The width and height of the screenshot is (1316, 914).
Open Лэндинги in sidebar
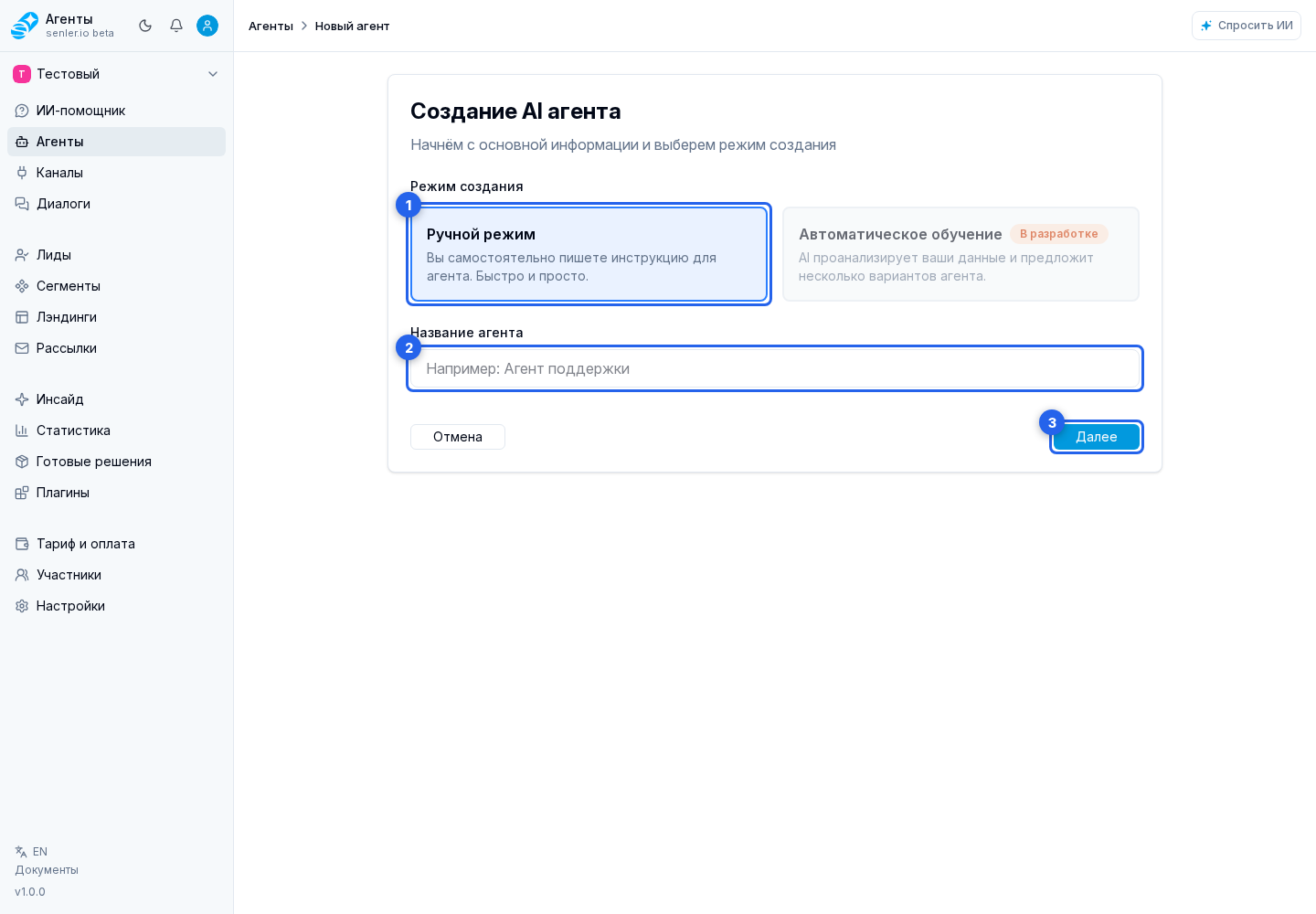tap(116, 317)
